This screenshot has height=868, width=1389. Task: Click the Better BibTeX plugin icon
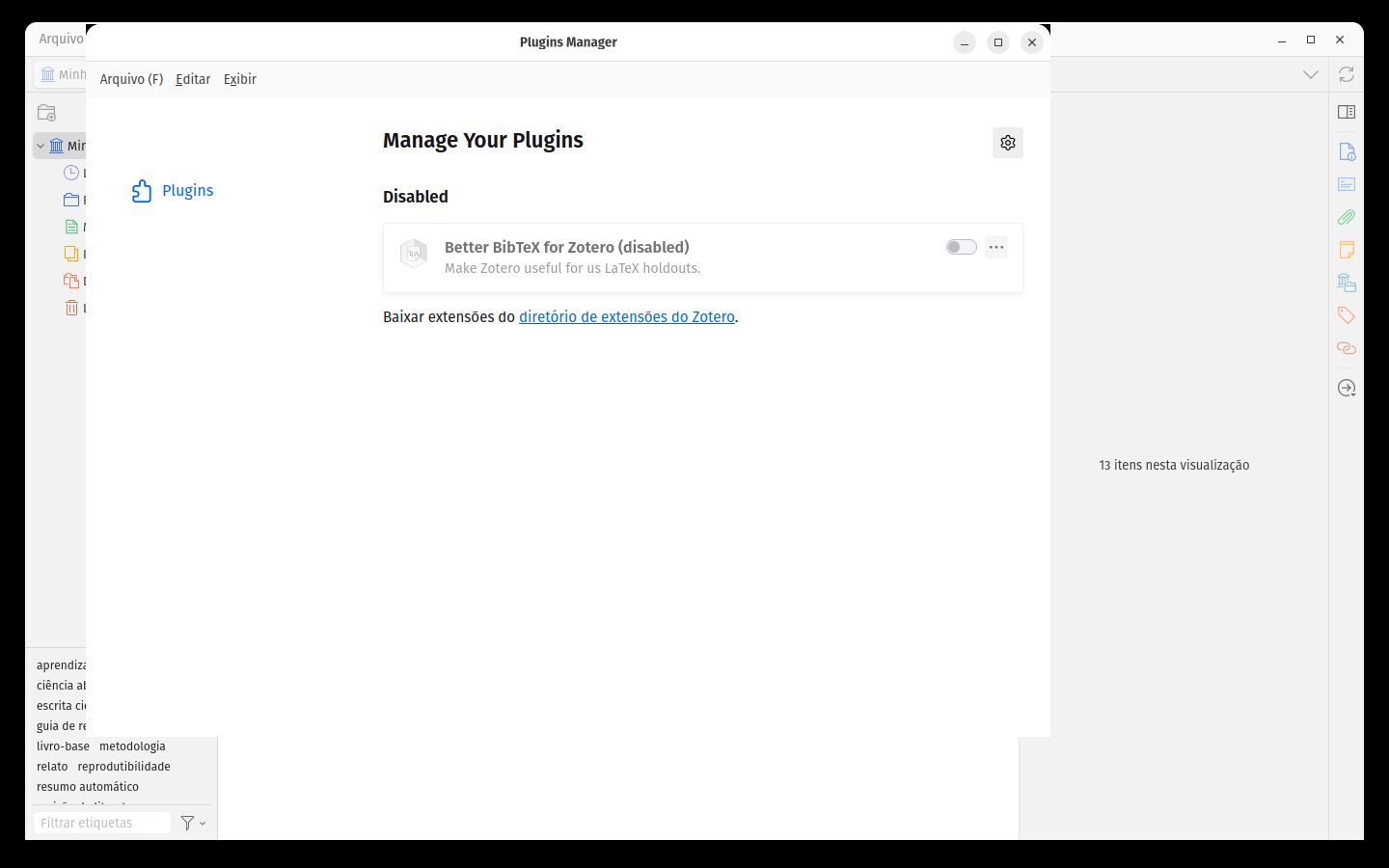414,254
